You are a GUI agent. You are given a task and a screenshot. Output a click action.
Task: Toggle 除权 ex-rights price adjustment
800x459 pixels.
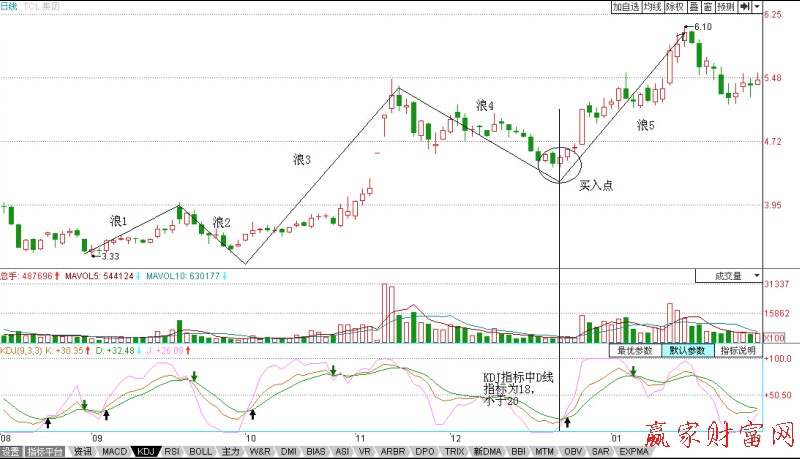[675, 7]
